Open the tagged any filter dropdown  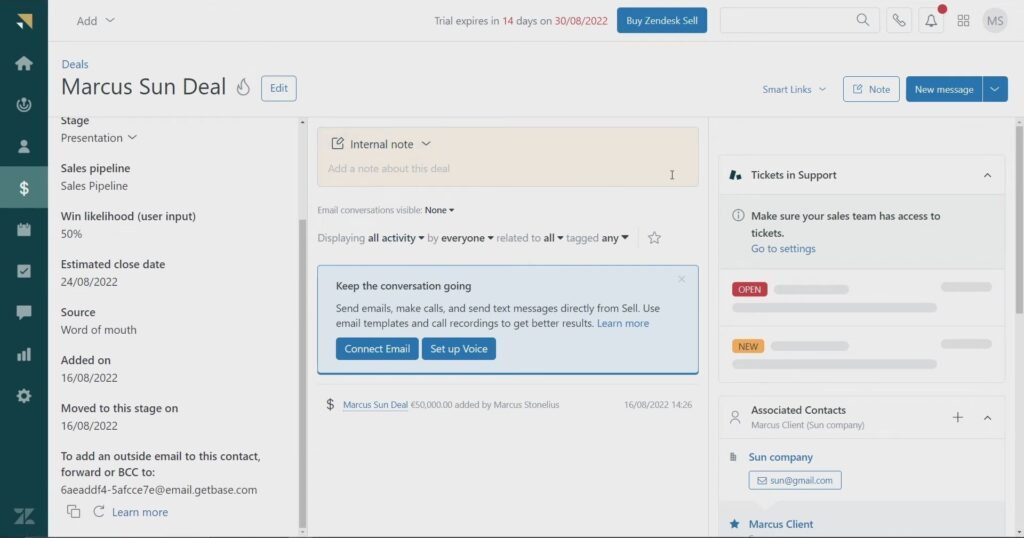615,238
